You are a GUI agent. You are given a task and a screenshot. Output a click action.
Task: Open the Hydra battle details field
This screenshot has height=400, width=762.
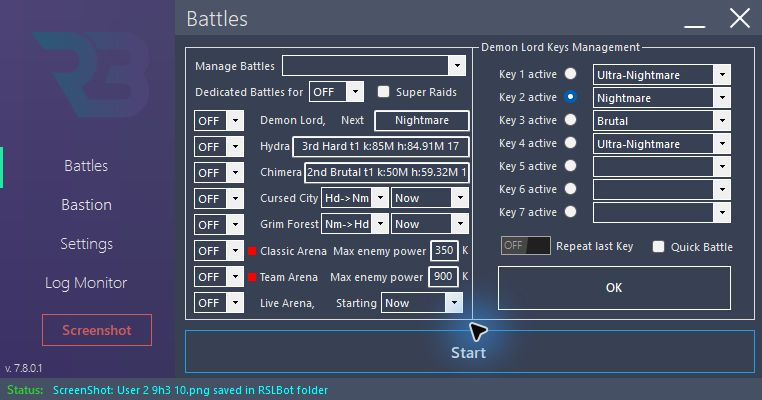(x=381, y=146)
